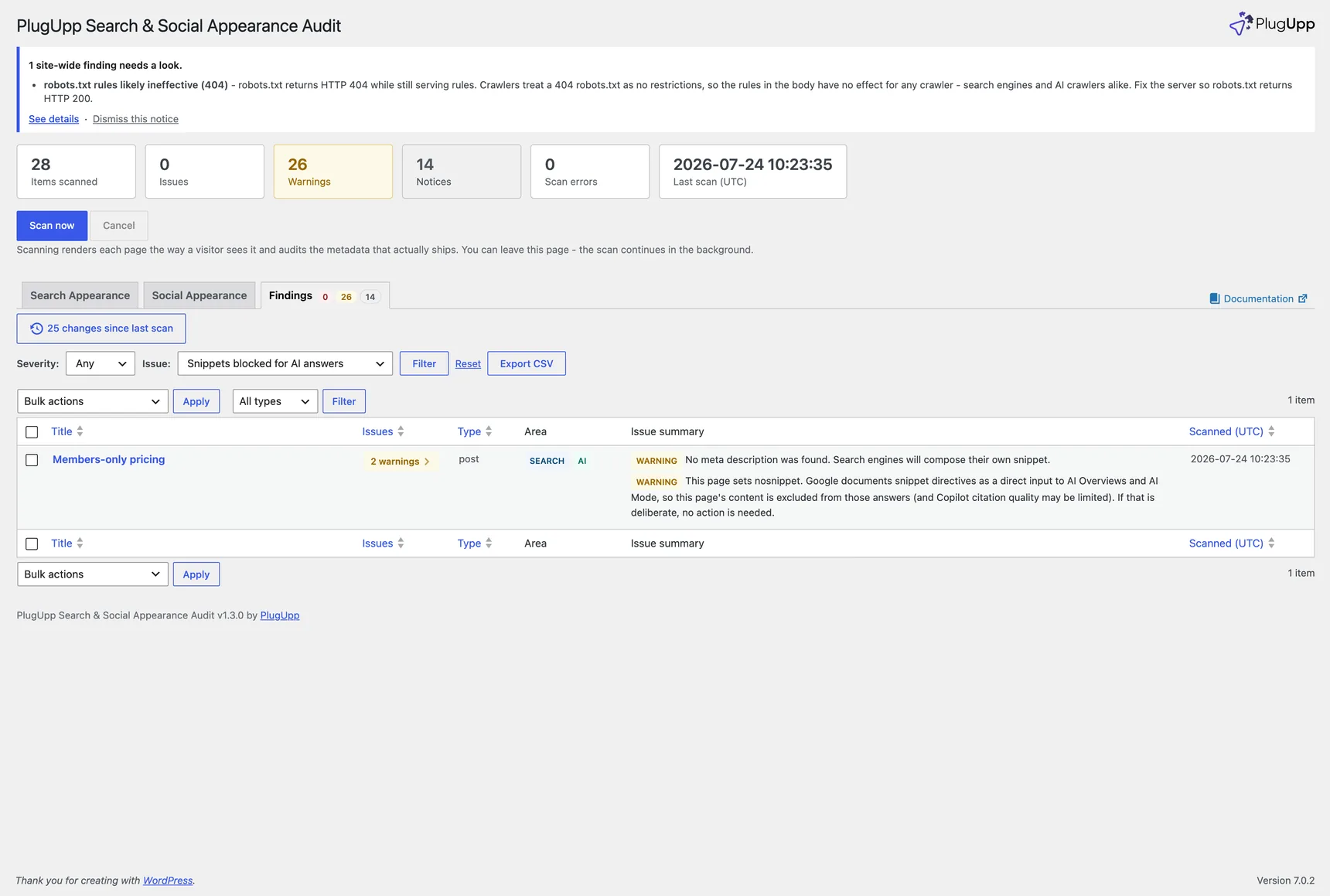Click sort arrows next to top Scanned (UTC) header

click(1271, 431)
